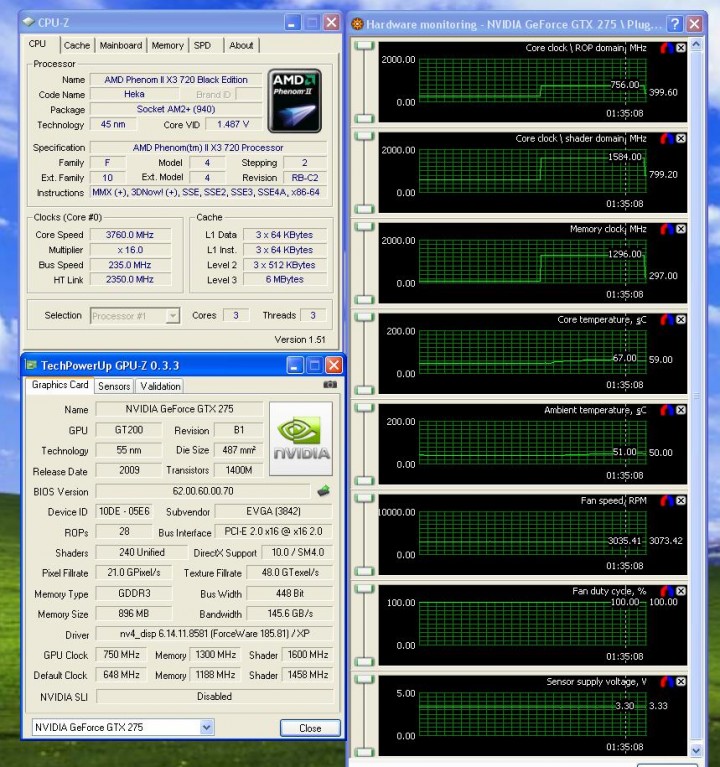Open color setup icon for Ambient temperature graph

667,410
